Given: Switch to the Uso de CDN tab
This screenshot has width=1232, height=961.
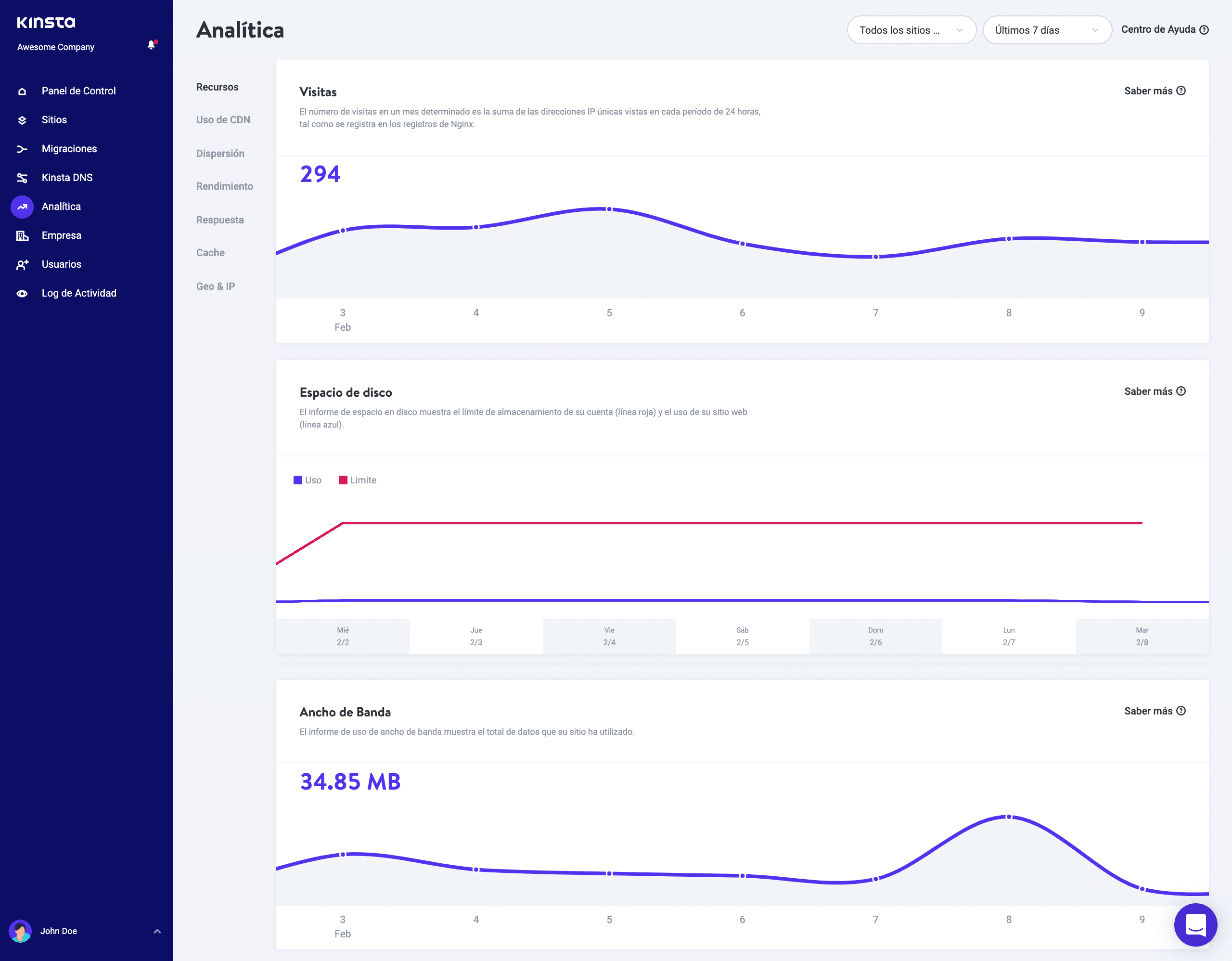Looking at the screenshot, I should (223, 119).
